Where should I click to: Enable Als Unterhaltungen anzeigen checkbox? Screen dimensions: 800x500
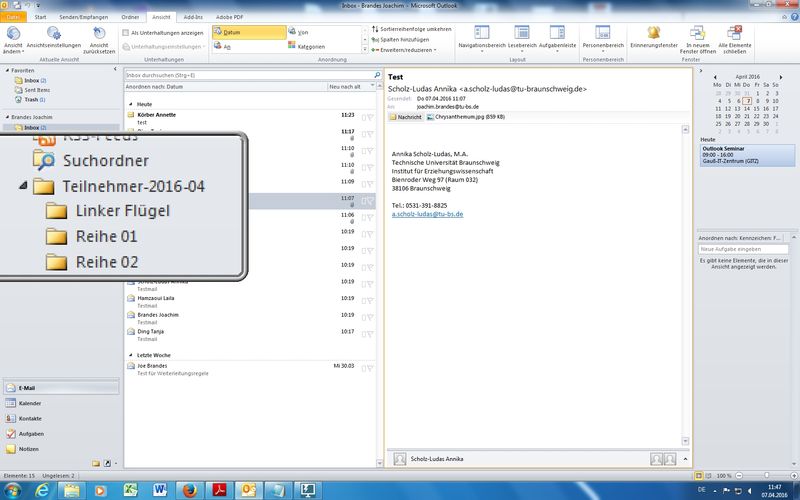[x=126, y=33]
